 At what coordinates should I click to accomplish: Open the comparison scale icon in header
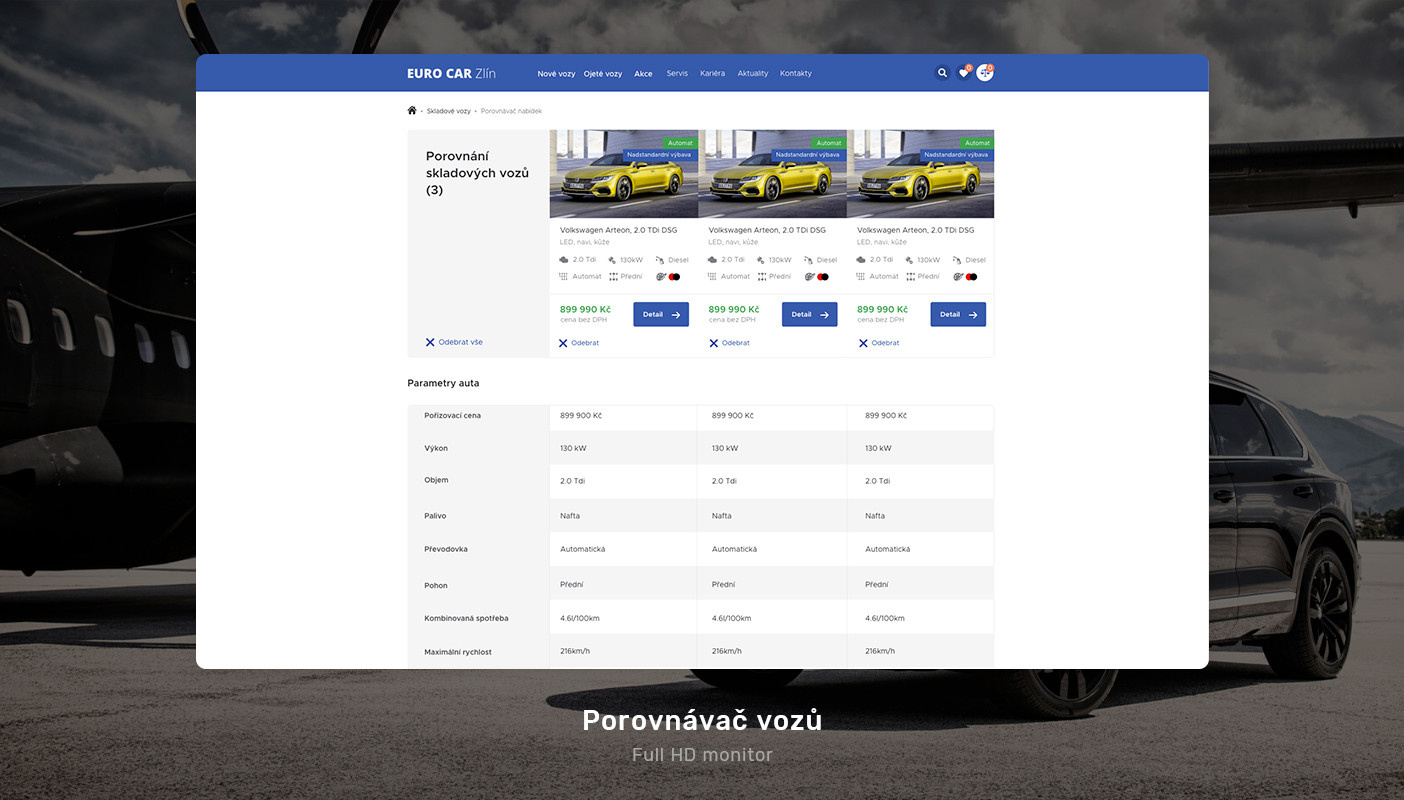[x=985, y=73]
